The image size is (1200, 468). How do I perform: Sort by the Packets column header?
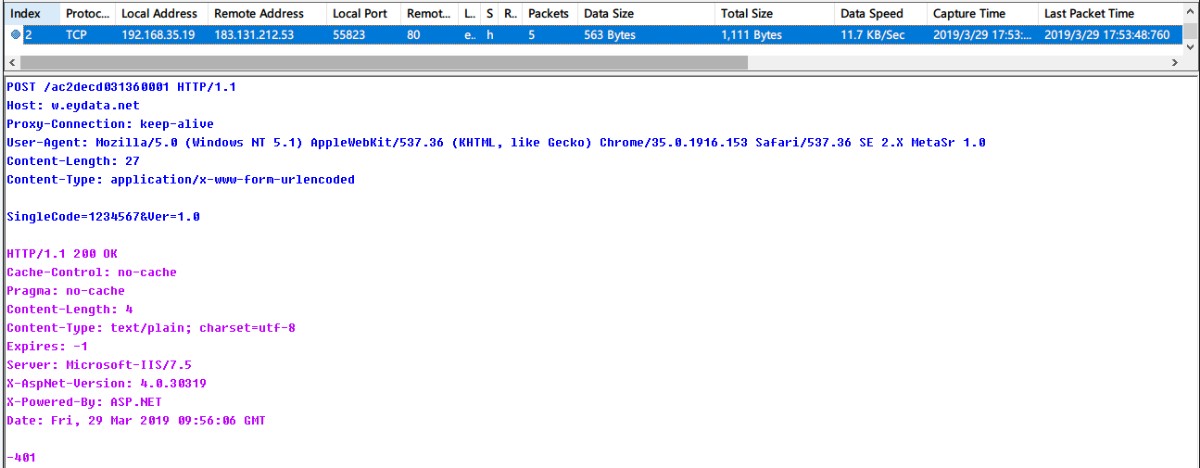(x=550, y=14)
